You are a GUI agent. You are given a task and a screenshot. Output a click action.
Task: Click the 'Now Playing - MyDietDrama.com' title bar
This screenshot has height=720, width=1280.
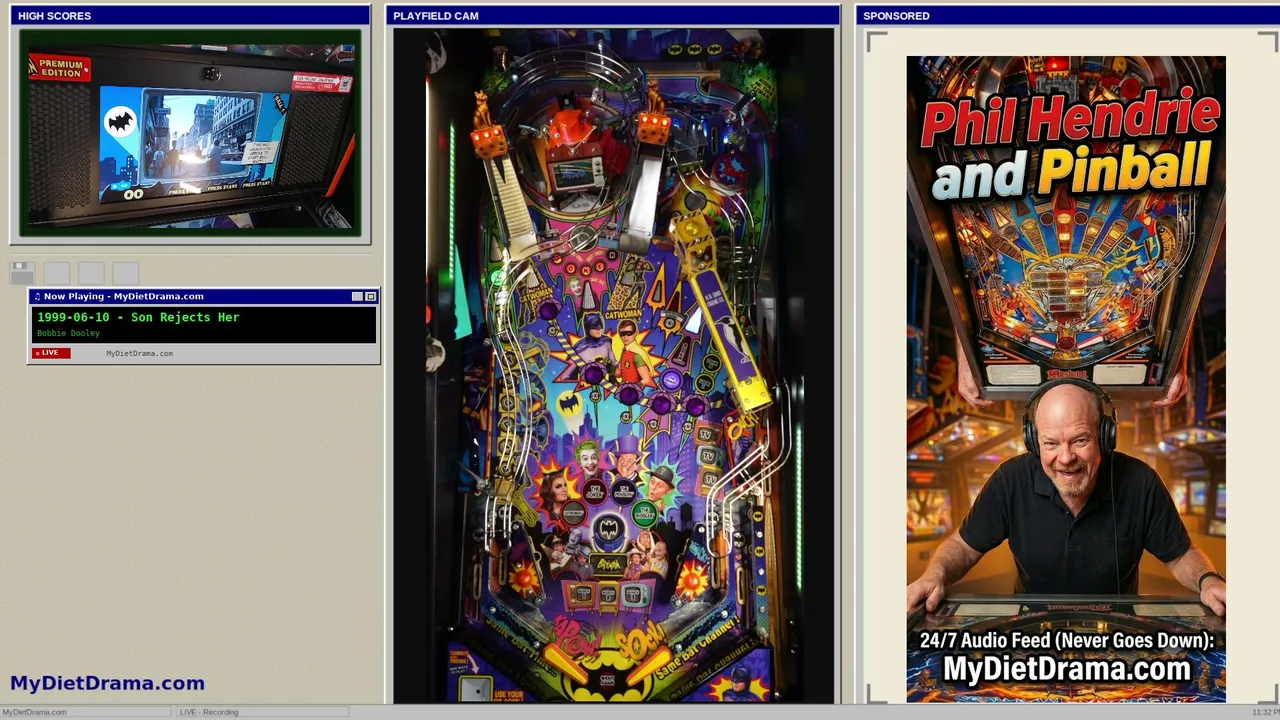pyautogui.click(x=204, y=296)
